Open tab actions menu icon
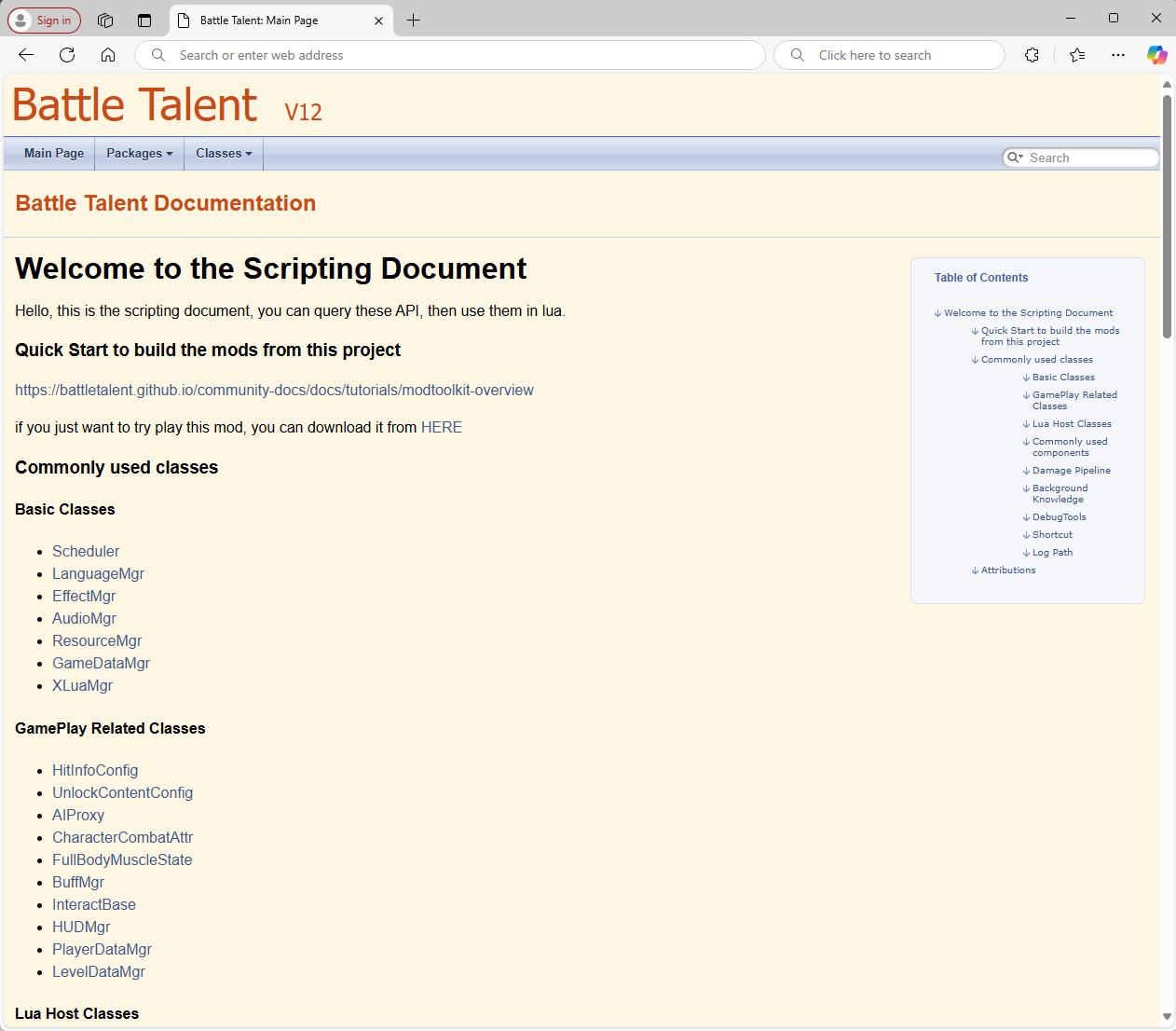The width and height of the screenshot is (1176, 1031). 144,21
